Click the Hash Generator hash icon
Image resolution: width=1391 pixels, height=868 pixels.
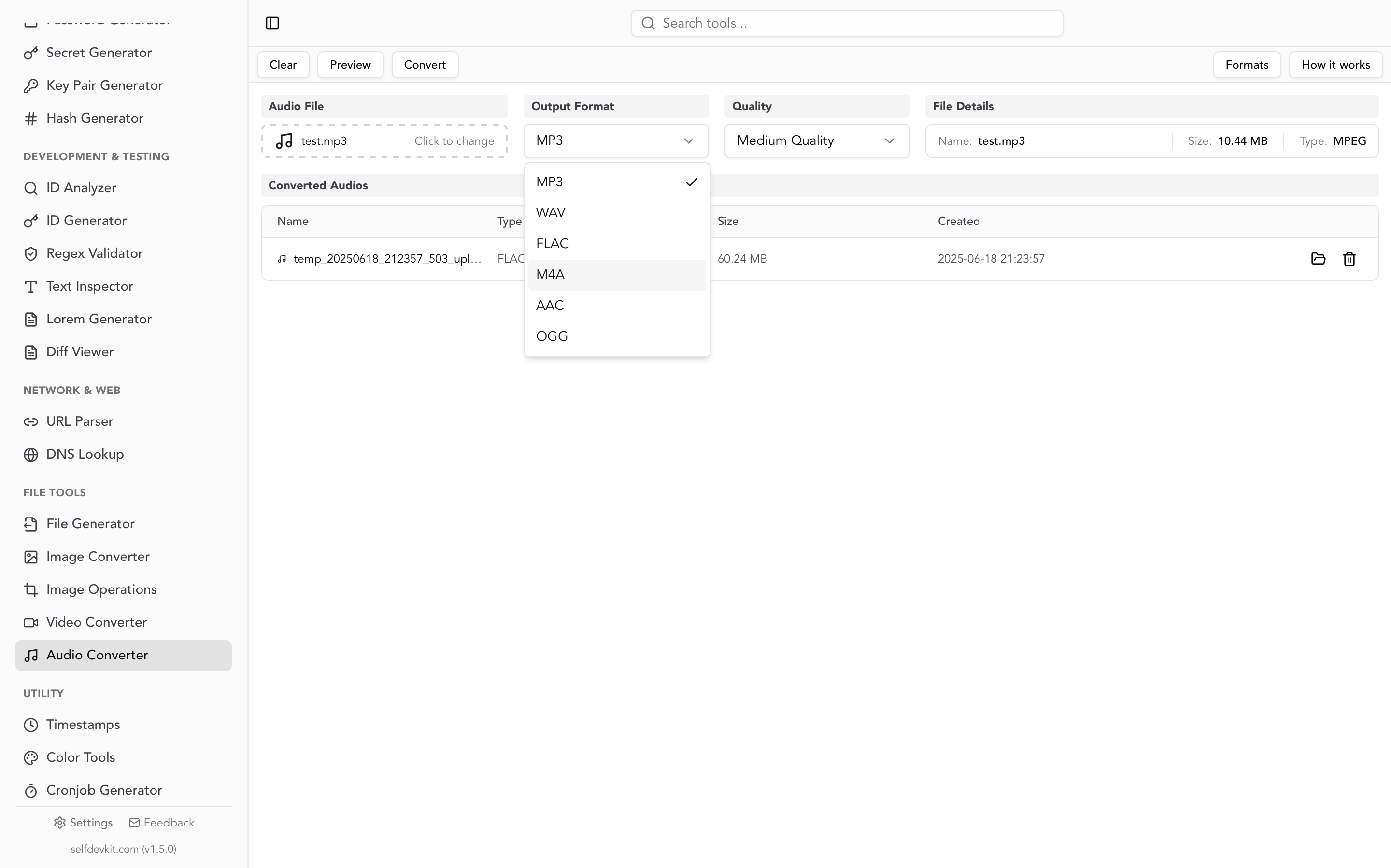[x=31, y=118]
